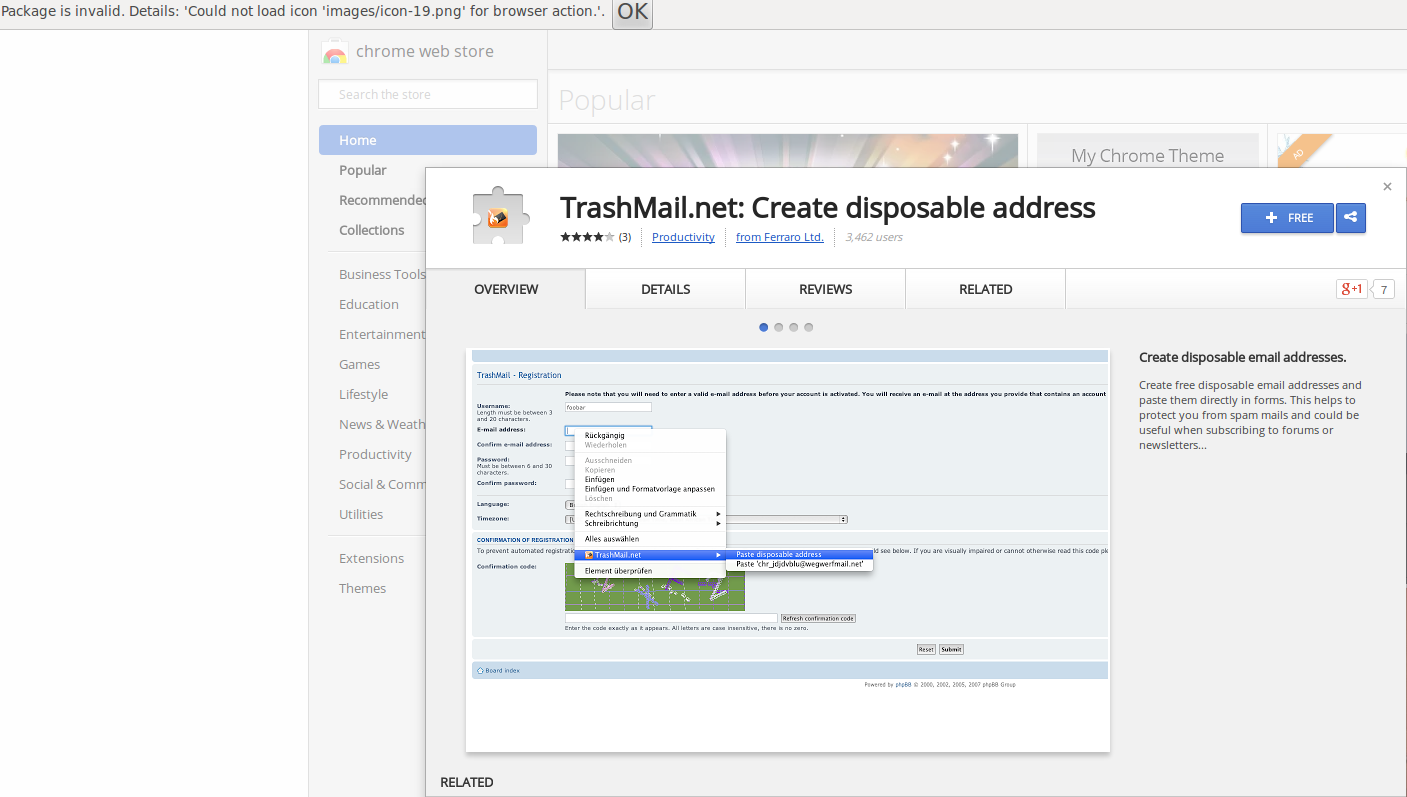Image resolution: width=1407 pixels, height=797 pixels.
Task: Click the Chrome Web Store logo icon
Action: tap(335, 52)
